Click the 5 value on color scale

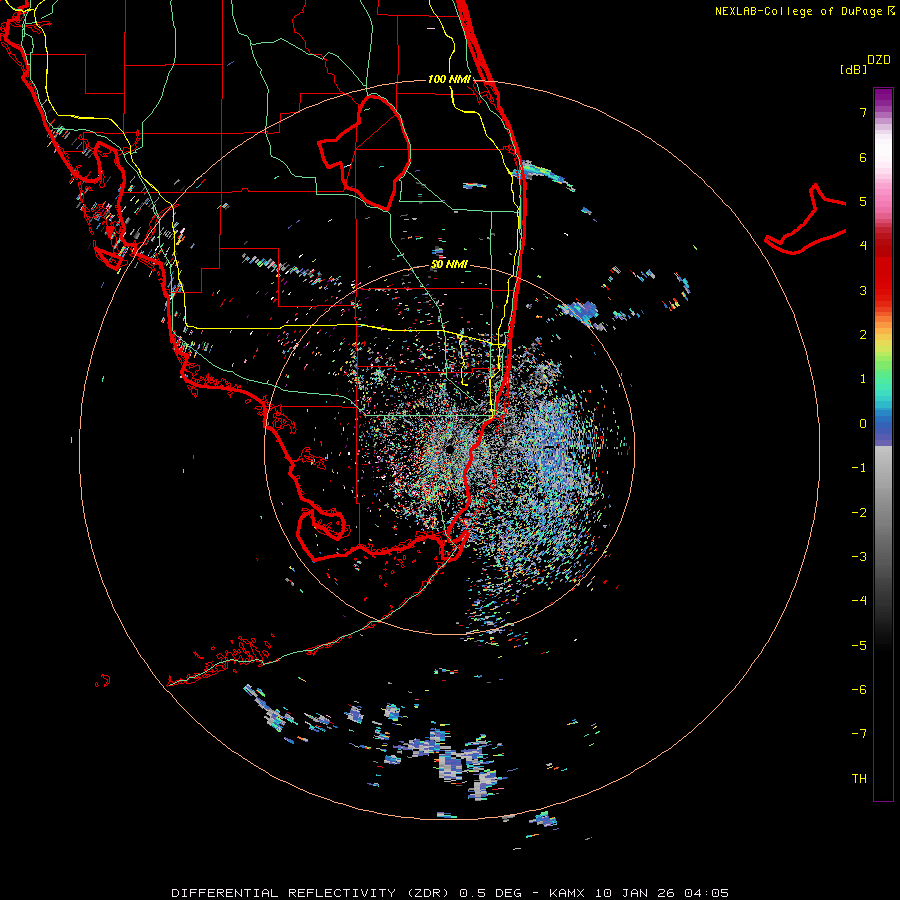[863, 201]
